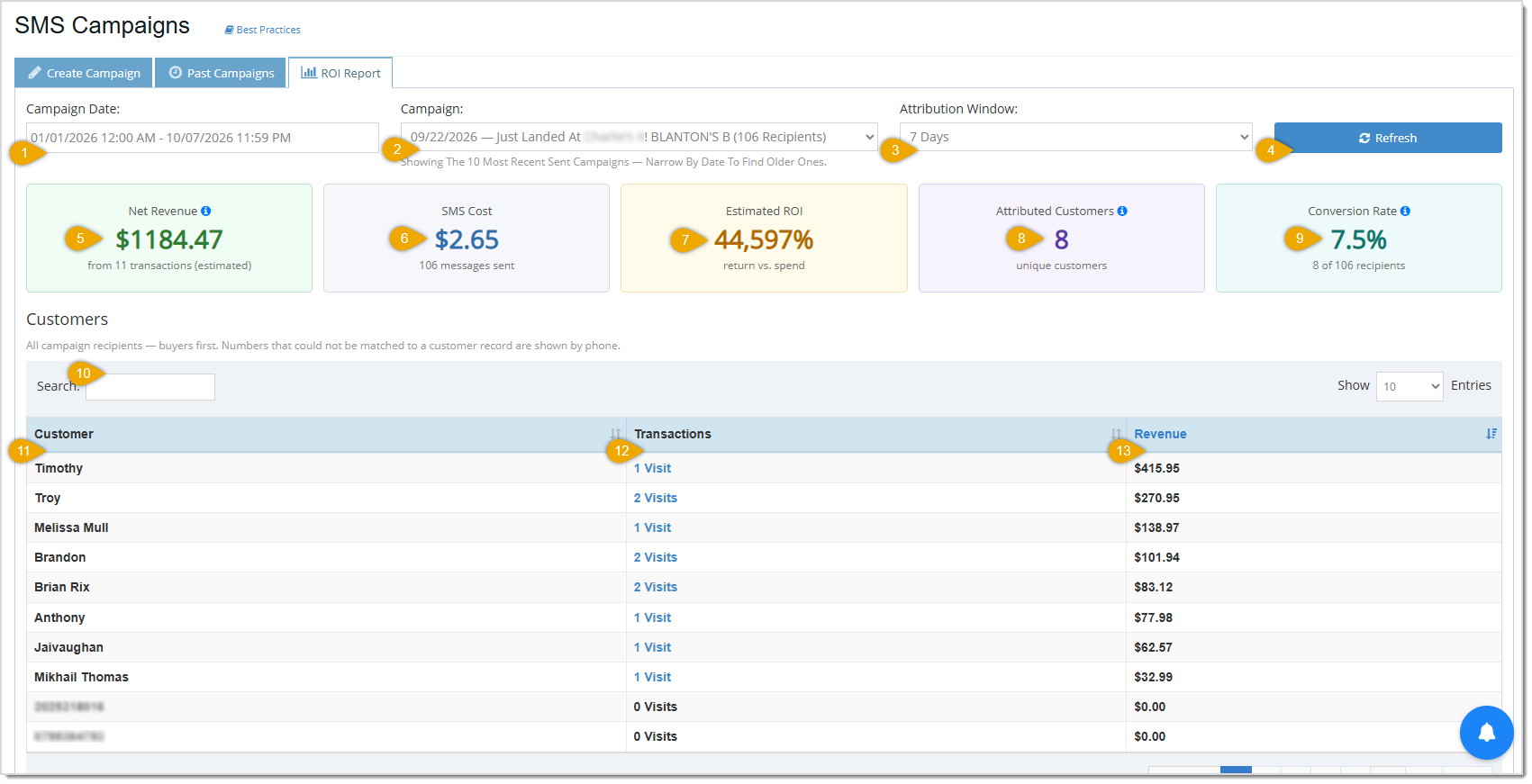Click the Net Revenue info icon
Viewport: 1532px width, 784px height.
[206, 212]
